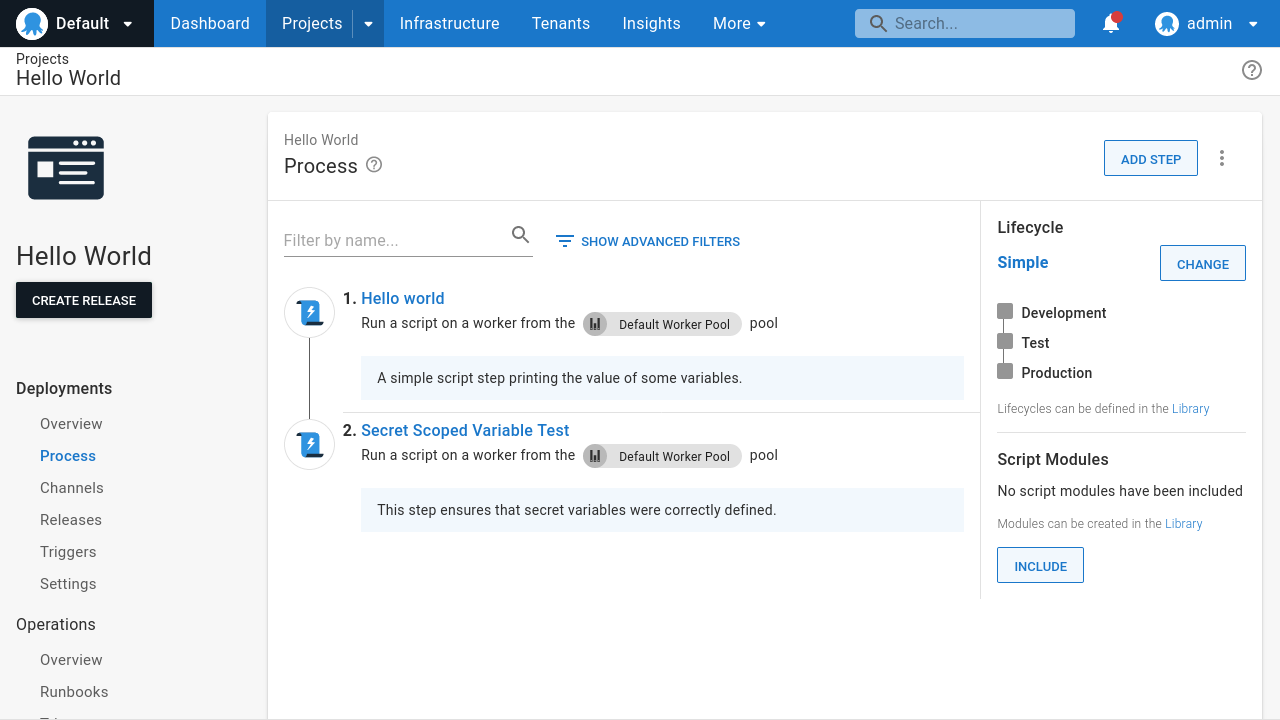The image size is (1280, 720).
Task: Click the Filter by name input field
Action: 390,240
